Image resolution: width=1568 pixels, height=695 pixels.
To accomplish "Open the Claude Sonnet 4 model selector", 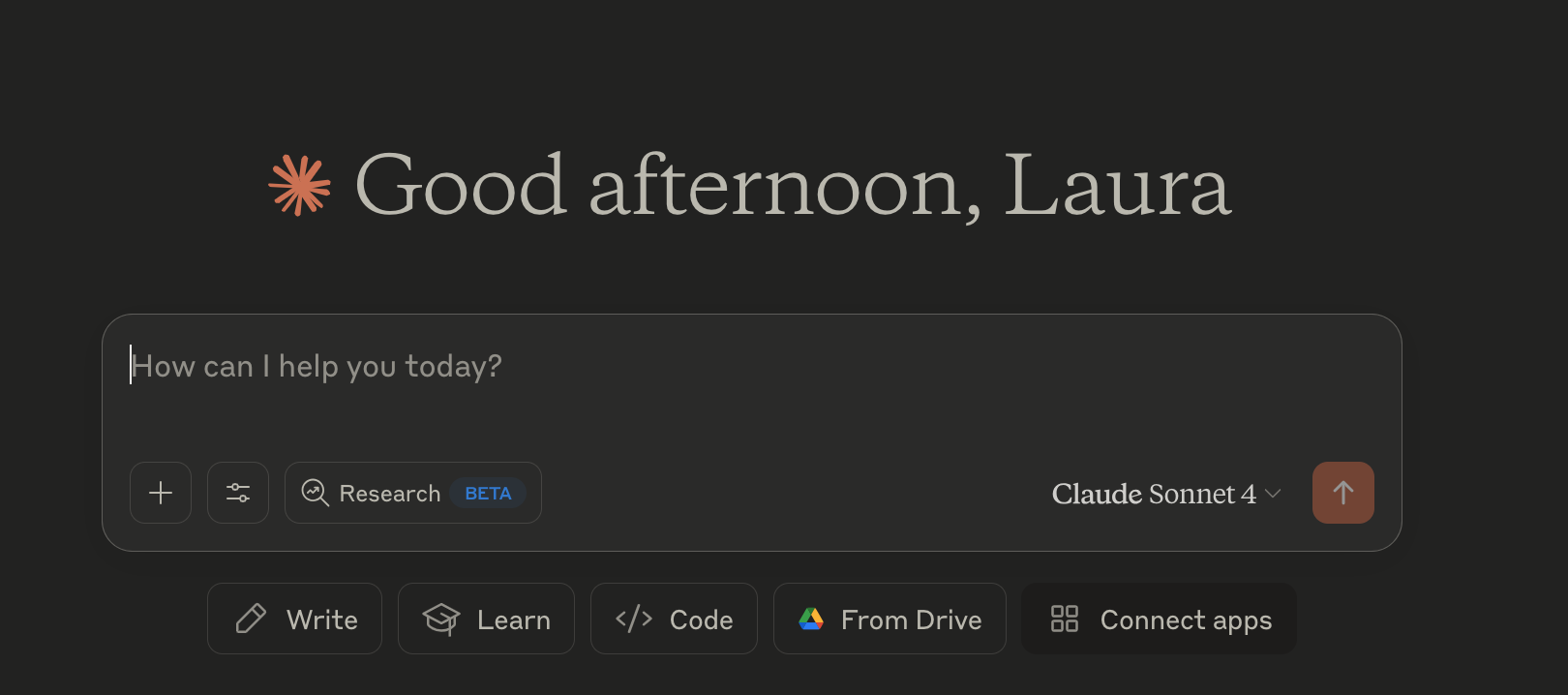I will pyautogui.click(x=1166, y=494).
